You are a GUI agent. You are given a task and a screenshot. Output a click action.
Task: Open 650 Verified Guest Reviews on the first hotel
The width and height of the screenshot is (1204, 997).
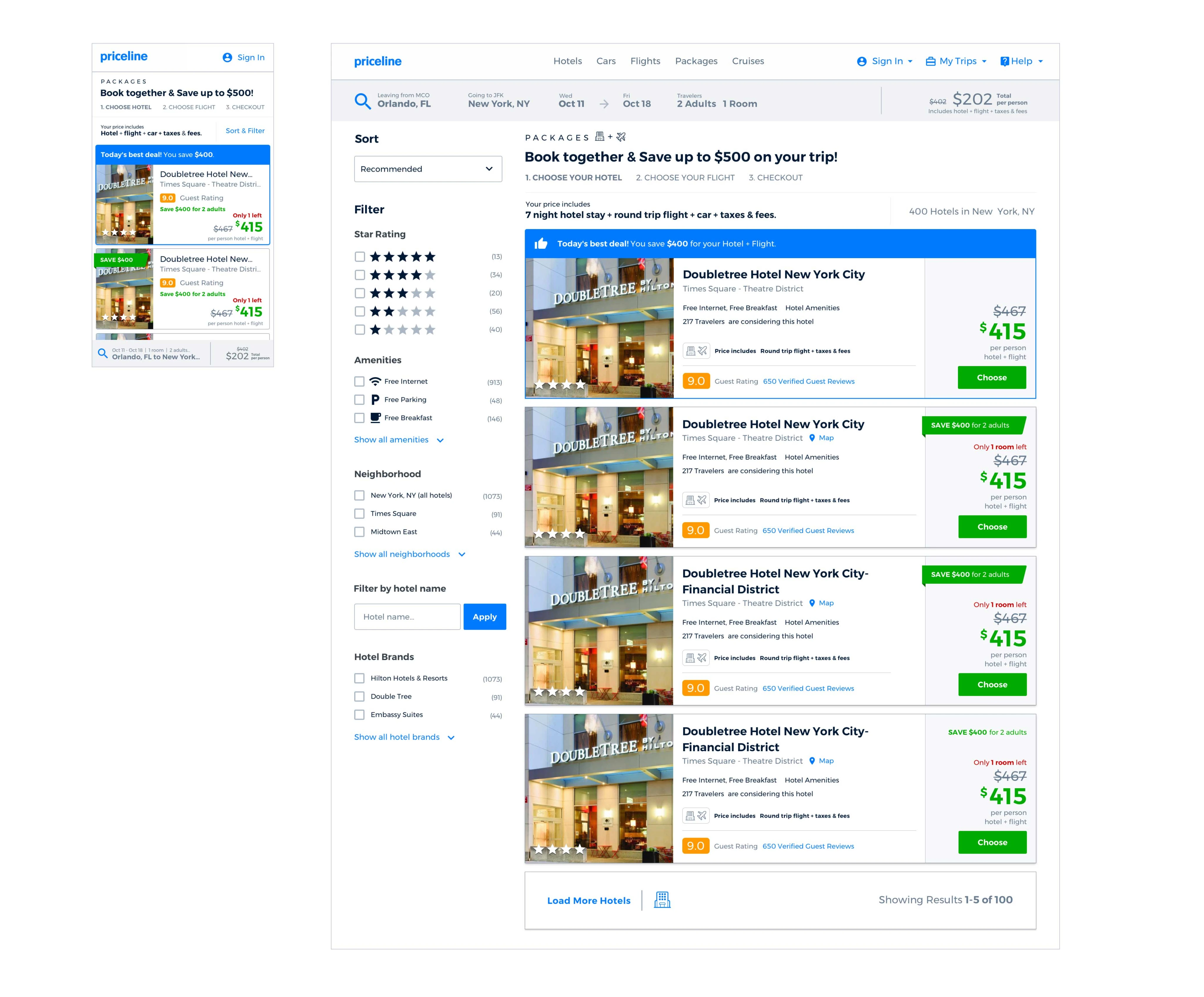pyautogui.click(x=809, y=381)
